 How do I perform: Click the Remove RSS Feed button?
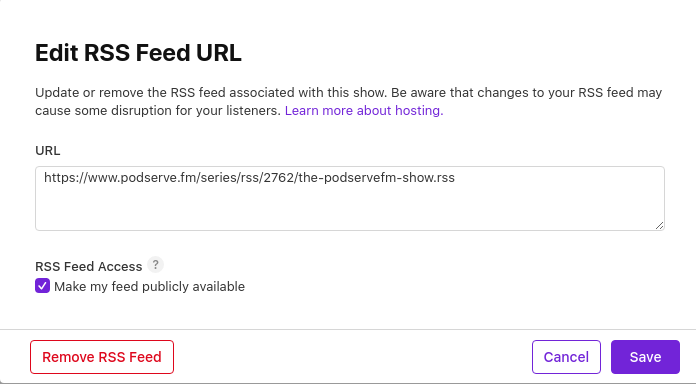tap(102, 357)
